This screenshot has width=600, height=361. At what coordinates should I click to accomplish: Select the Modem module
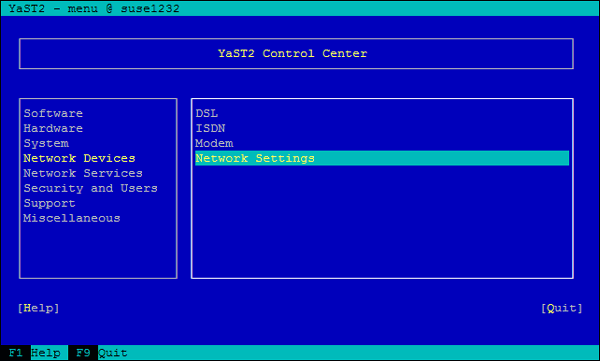pos(214,143)
